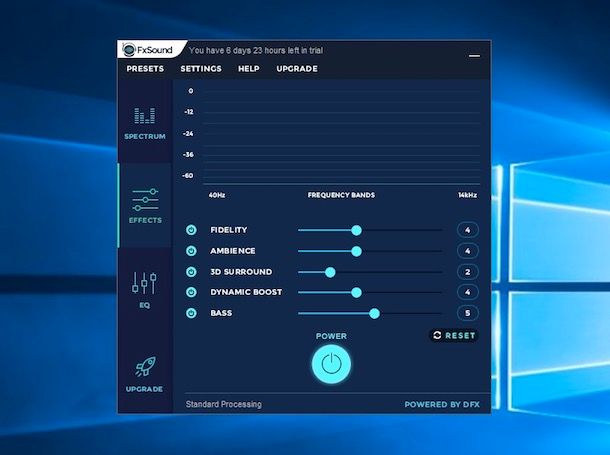Screen dimensions: 610x455
Task: Click the Ambience slider handle
Action: (356, 251)
